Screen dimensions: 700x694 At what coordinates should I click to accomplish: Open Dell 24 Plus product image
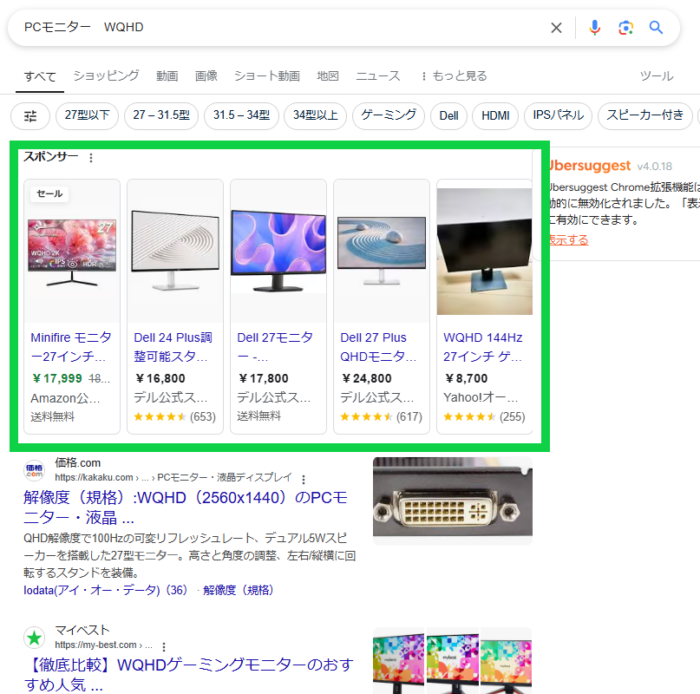coord(175,251)
